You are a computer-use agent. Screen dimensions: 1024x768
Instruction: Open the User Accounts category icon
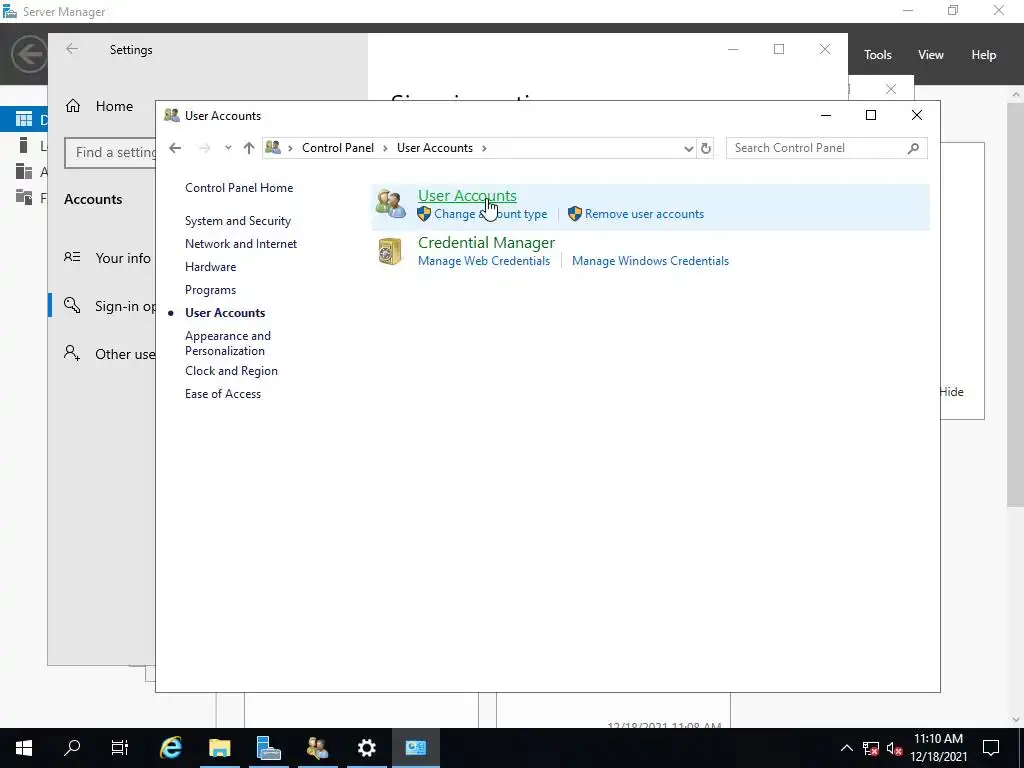pyautogui.click(x=391, y=204)
